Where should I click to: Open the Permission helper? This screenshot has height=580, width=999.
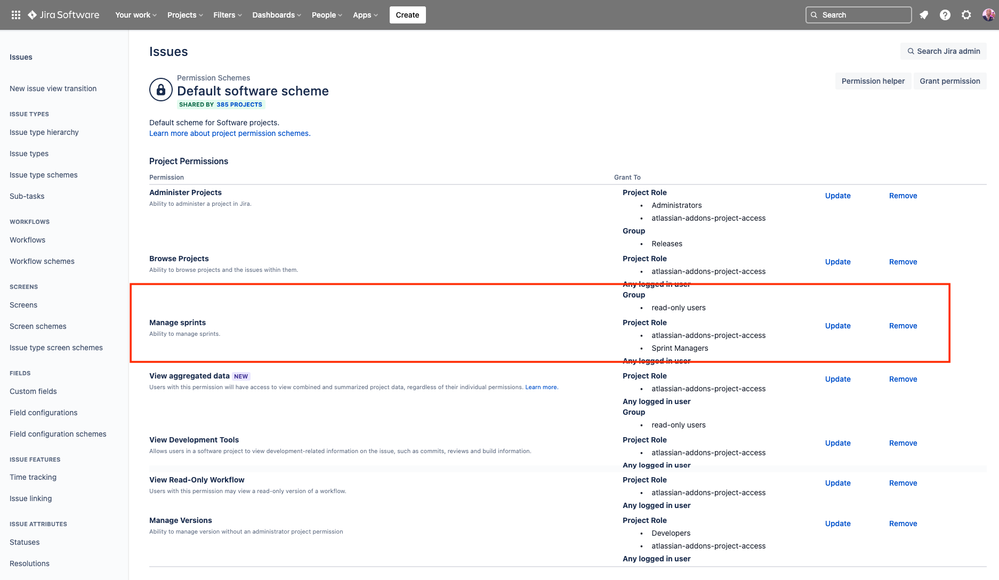872,81
